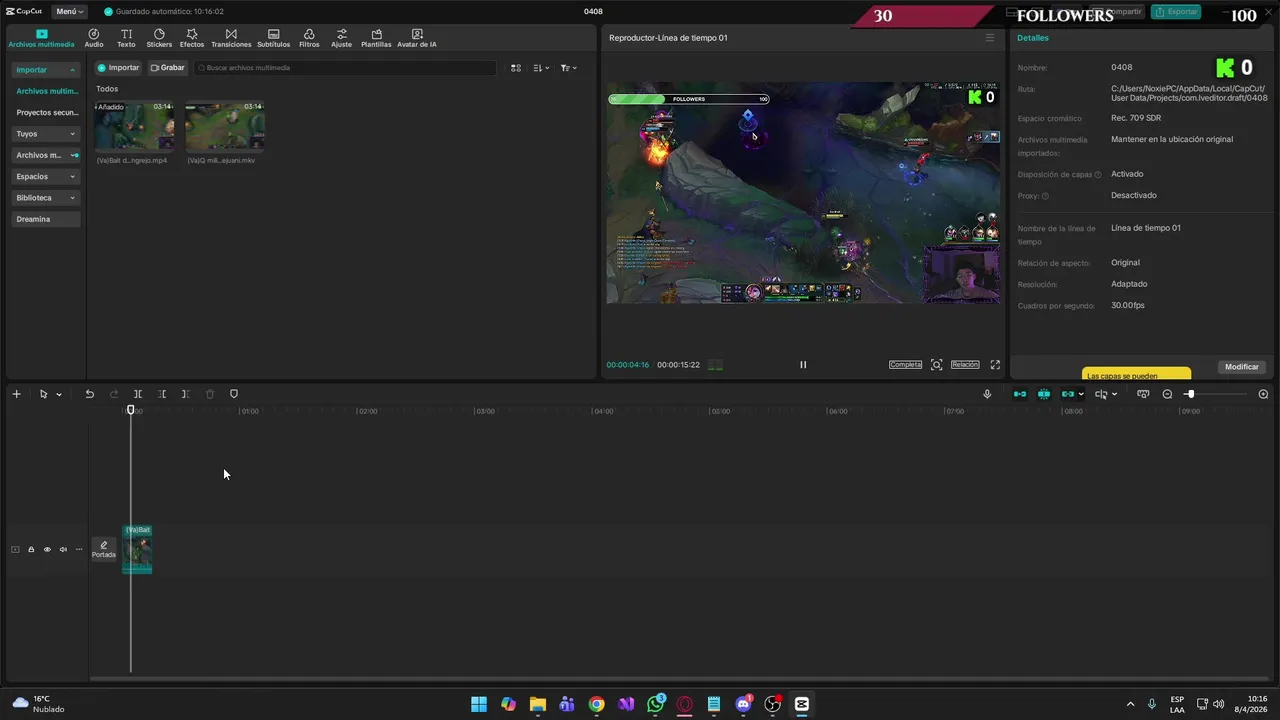Viewport: 1280px width, 720px height.
Task: Open the media filter dropdown
Action: click(568, 68)
